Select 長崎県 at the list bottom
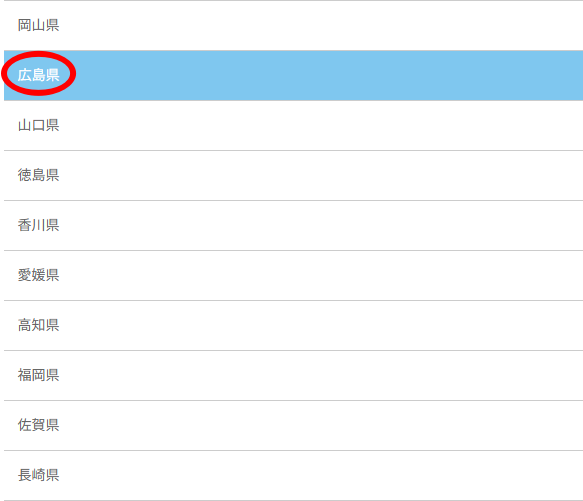This screenshot has width=583, height=501. tap(293, 475)
